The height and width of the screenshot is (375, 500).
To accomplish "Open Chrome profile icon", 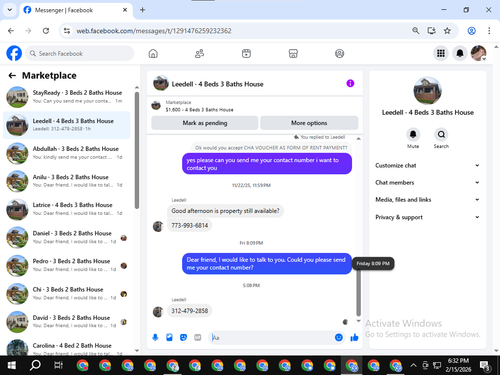I will click(x=471, y=31).
